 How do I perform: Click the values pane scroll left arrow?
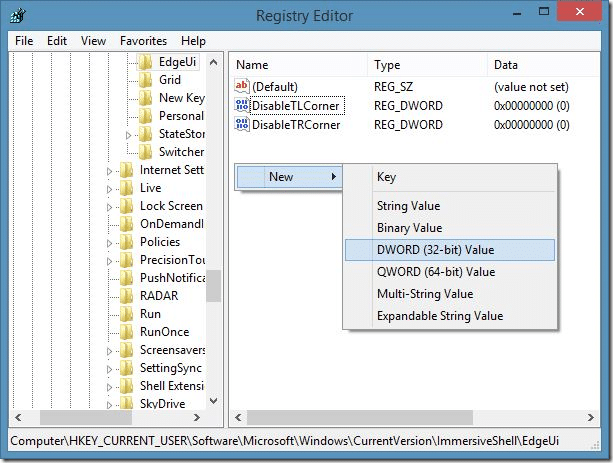[238, 418]
